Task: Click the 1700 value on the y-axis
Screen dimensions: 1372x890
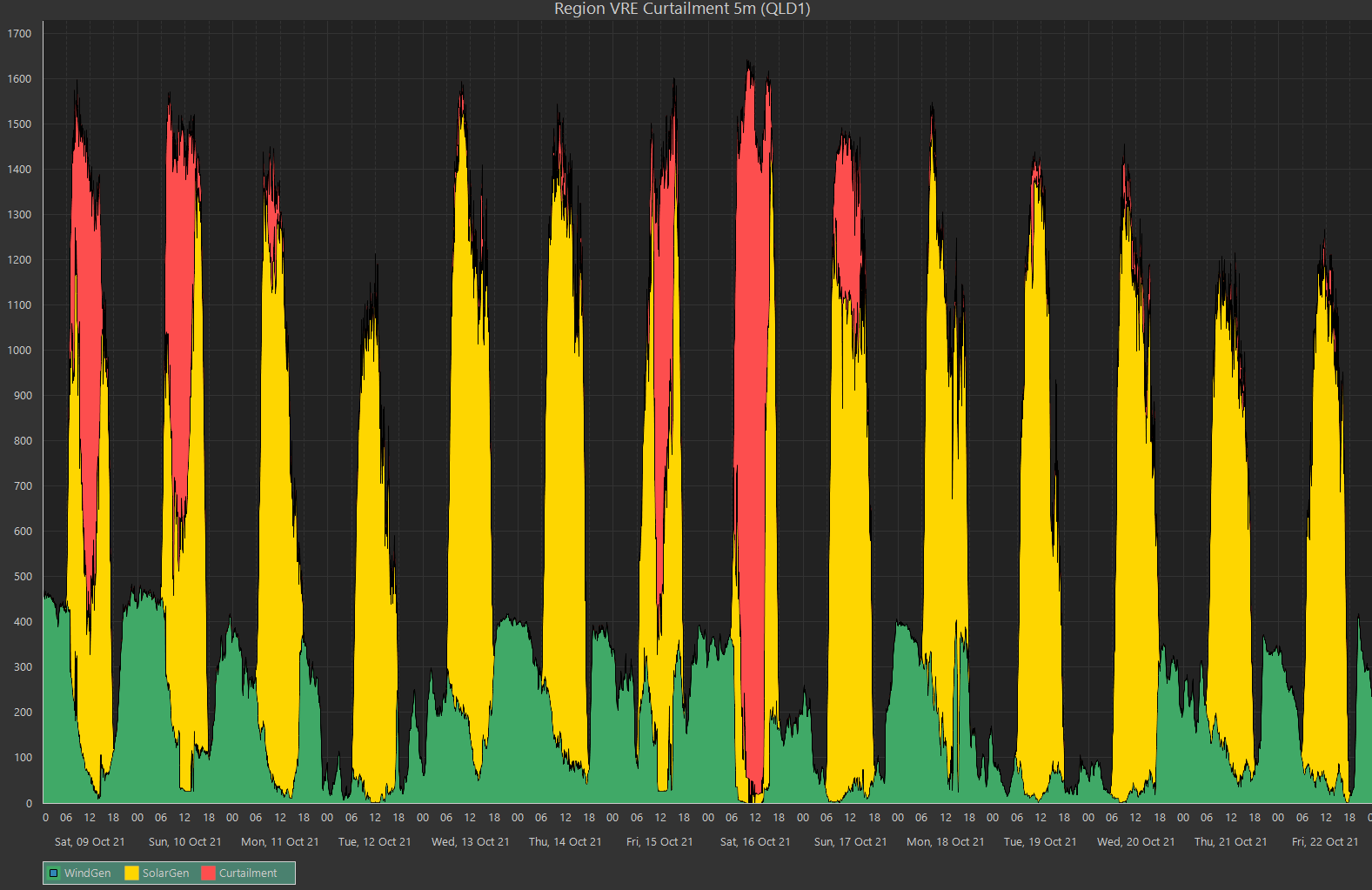Action: (x=19, y=33)
